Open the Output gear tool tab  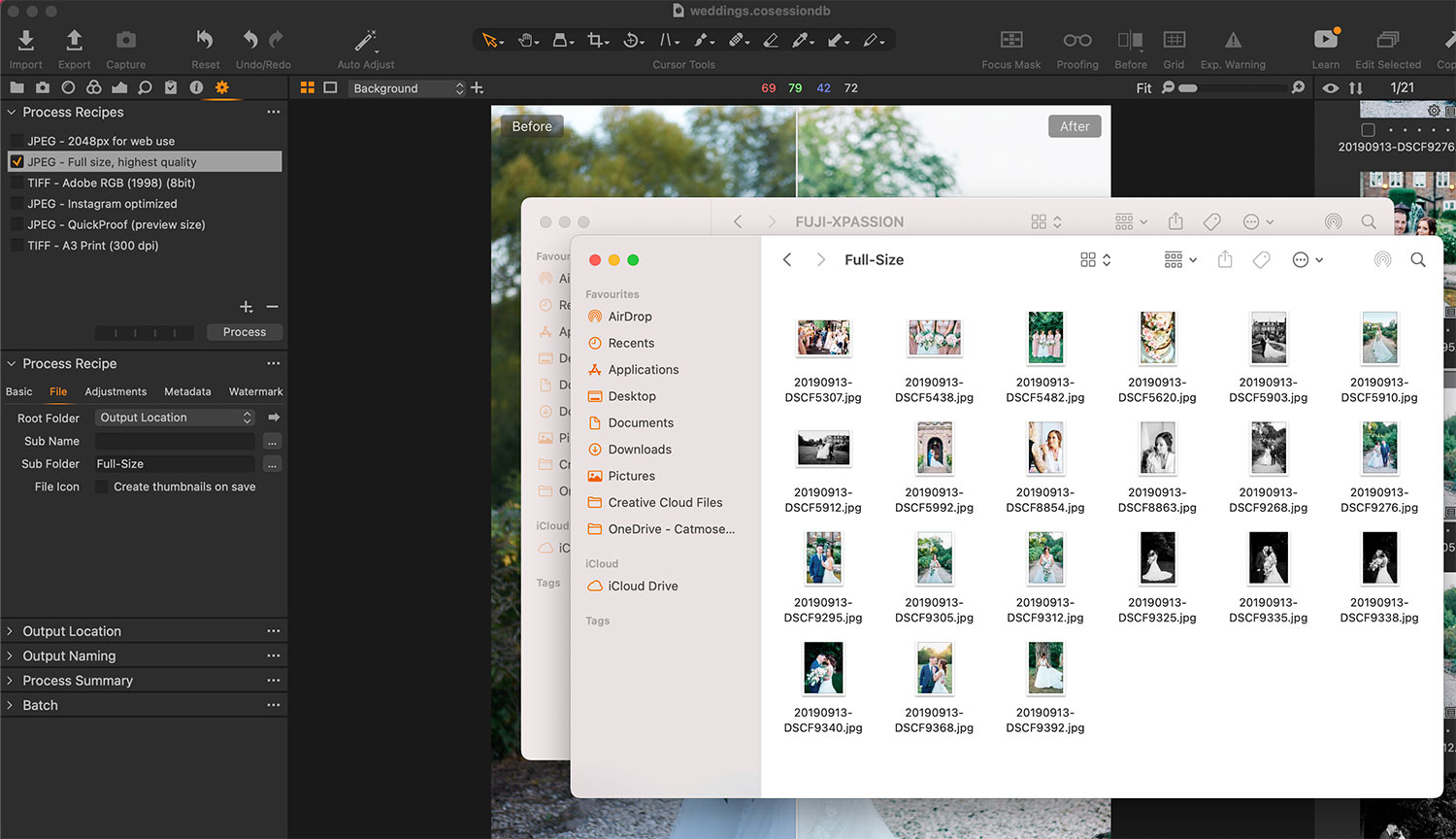pyautogui.click(x=222, y=87)
